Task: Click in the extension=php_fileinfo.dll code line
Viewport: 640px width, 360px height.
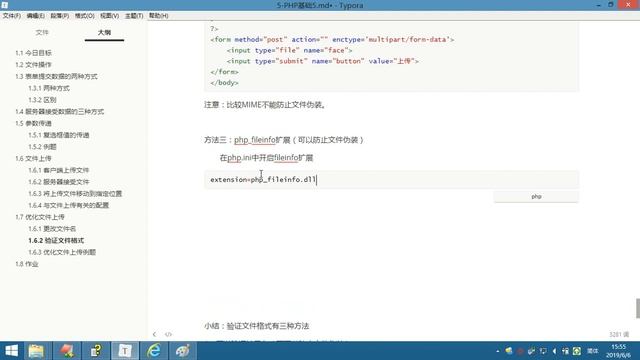Action: click(x=263, y=180)
